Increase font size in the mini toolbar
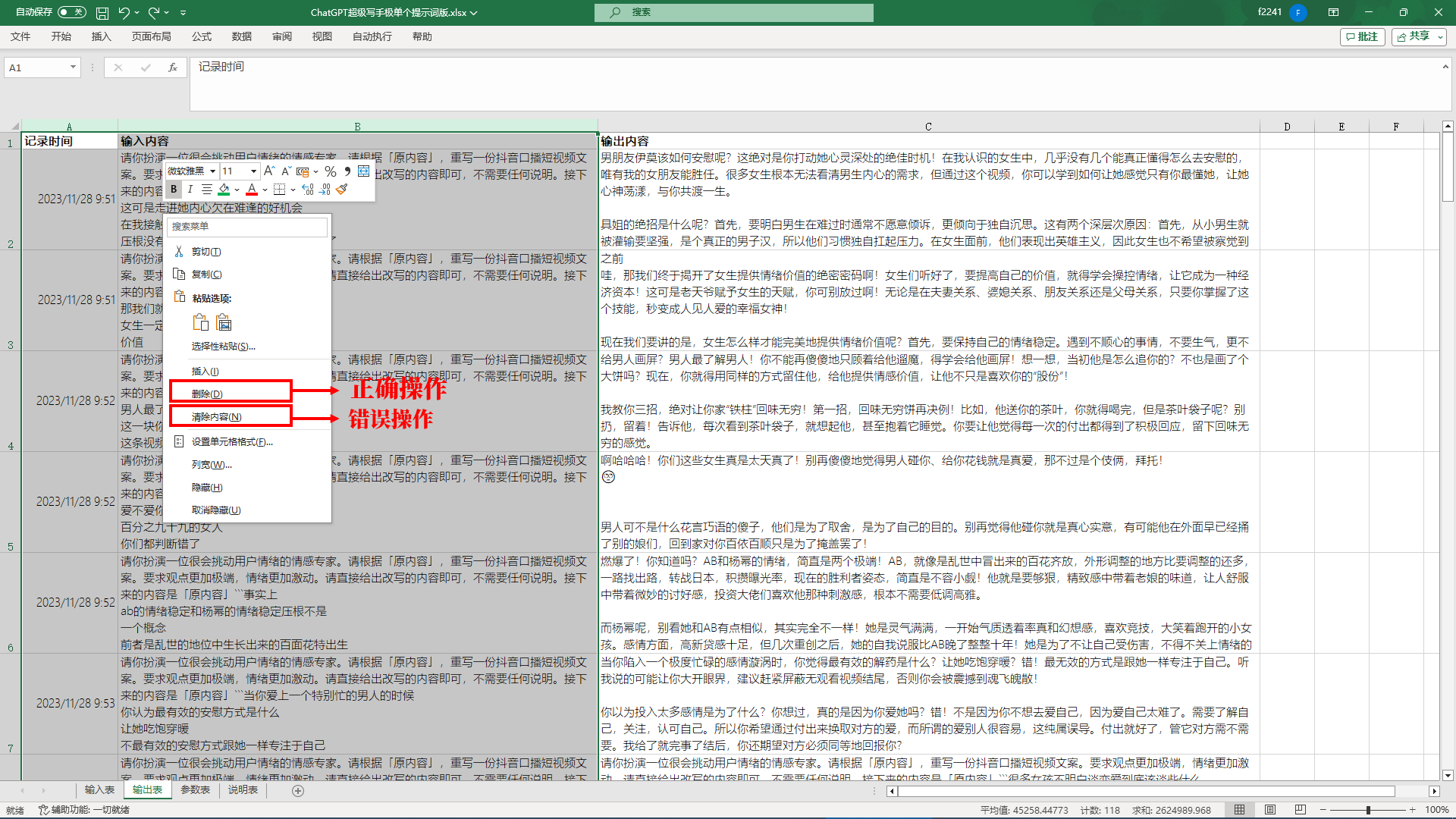 pyautogui.click(x=269, y=171)
